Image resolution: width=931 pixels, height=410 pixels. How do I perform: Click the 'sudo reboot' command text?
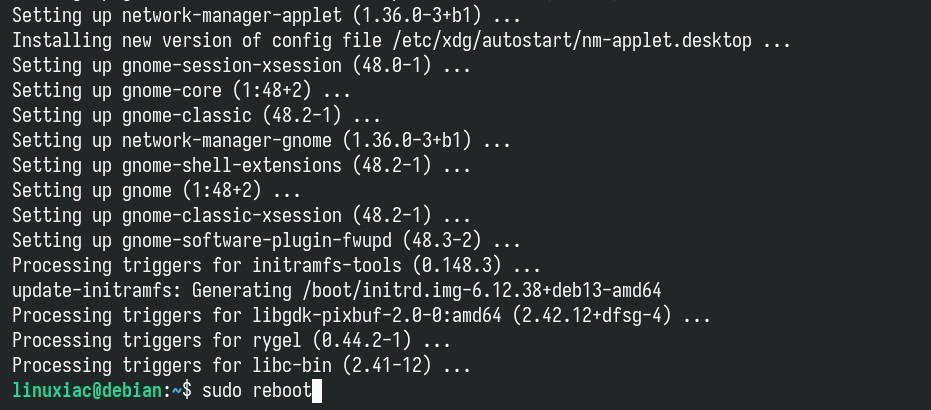pos(257,391)
